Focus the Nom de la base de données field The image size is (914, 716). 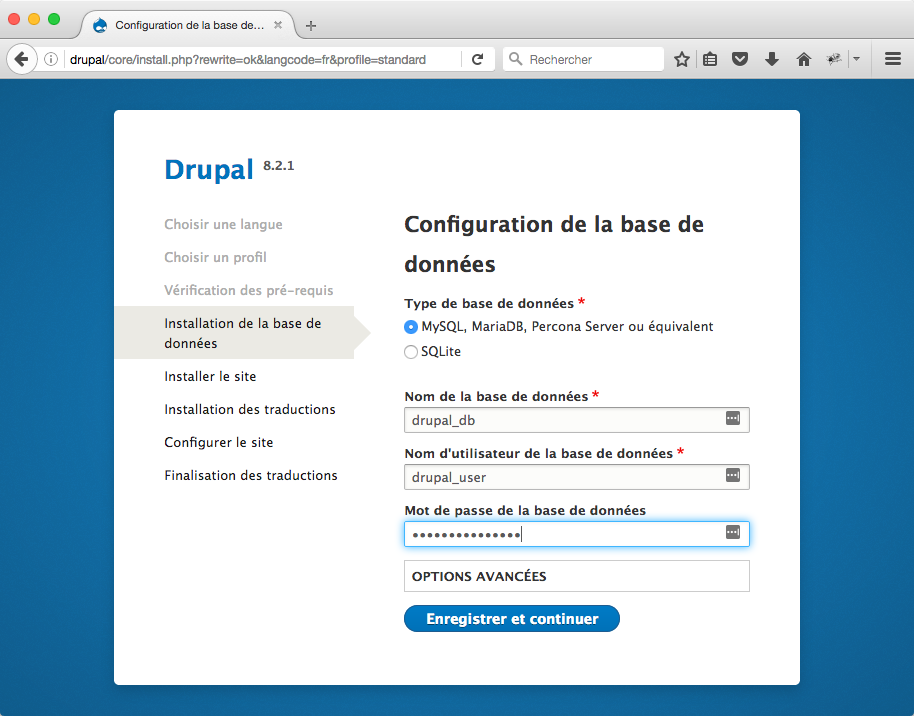point(576,420)
